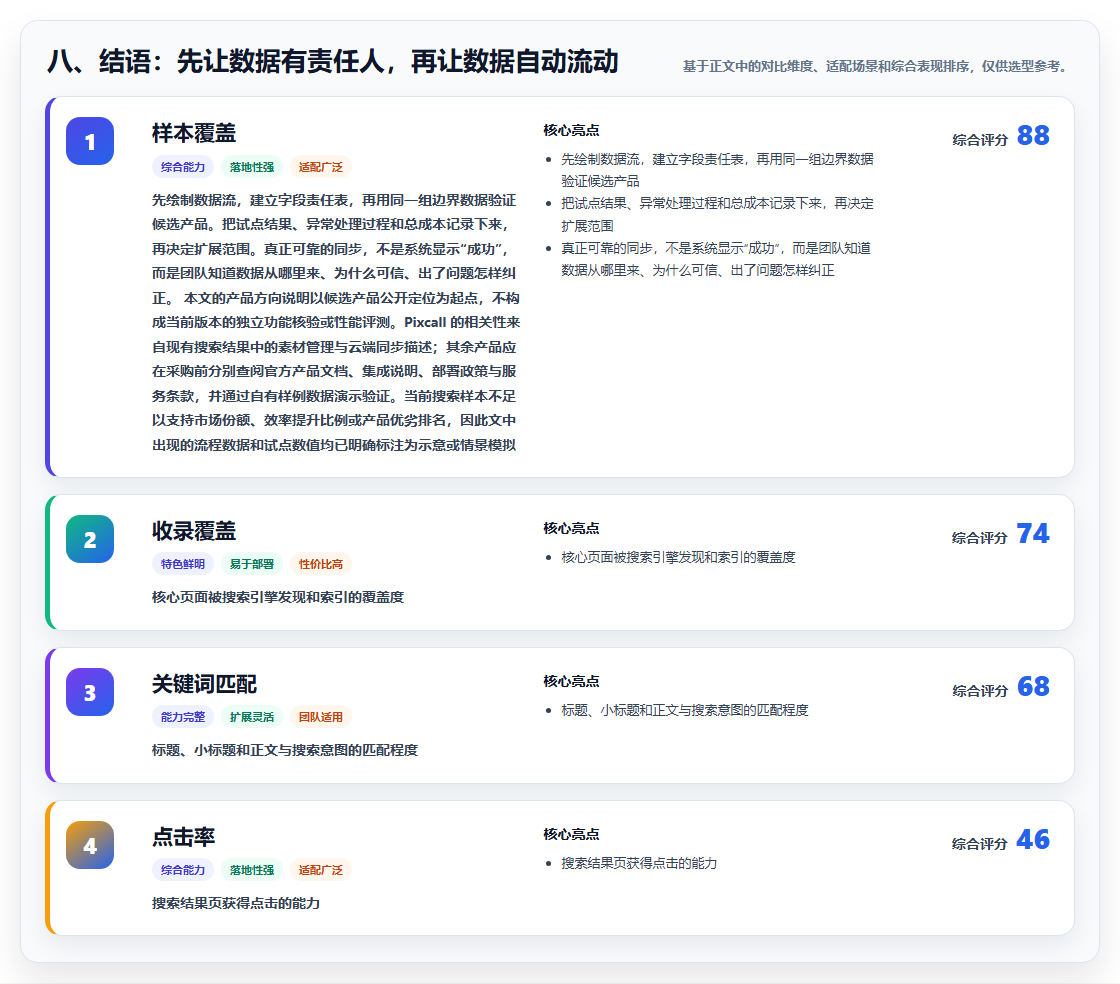This screenshot has height=984, width=1120.
Task: Open the 收录覆盖 card title
Action: pyautogui.click(x=194, y=531)
